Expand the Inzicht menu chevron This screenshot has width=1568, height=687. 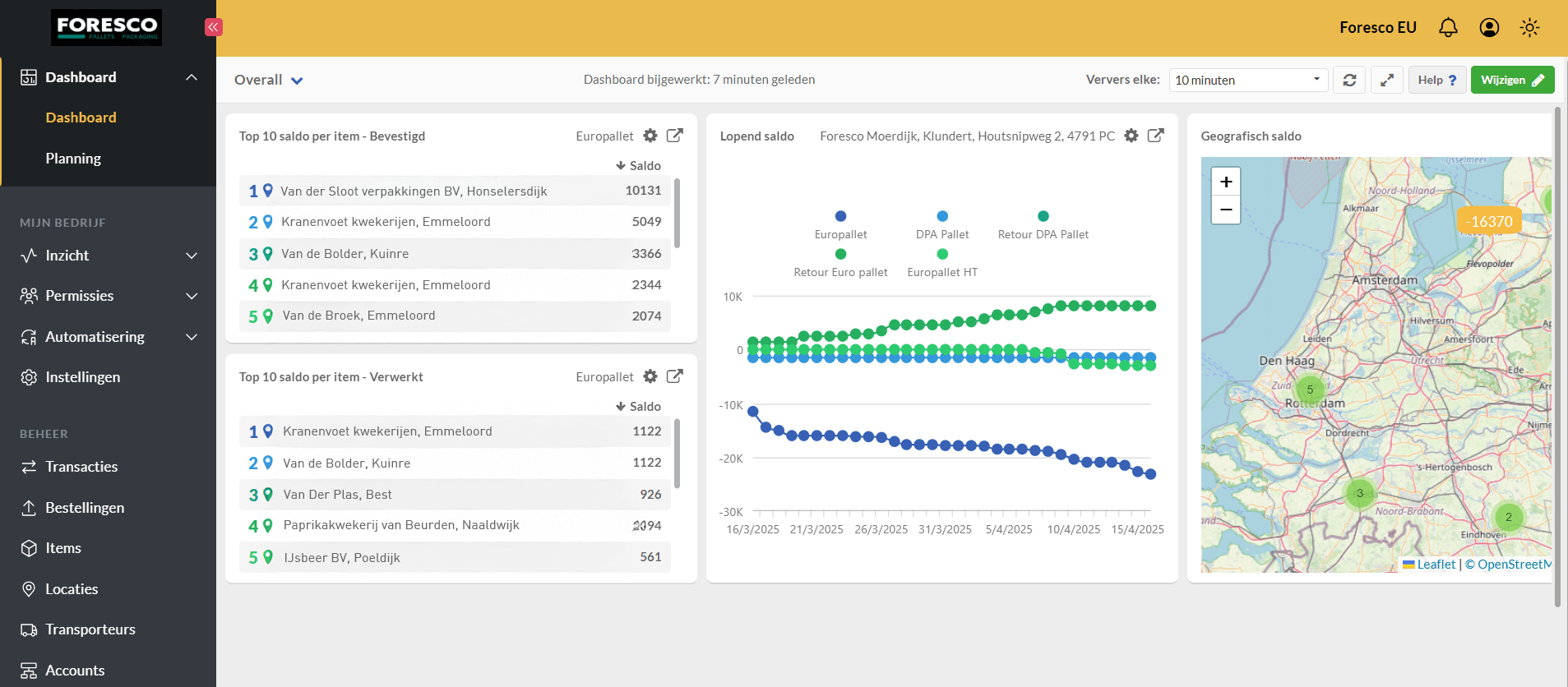(192, 256)
